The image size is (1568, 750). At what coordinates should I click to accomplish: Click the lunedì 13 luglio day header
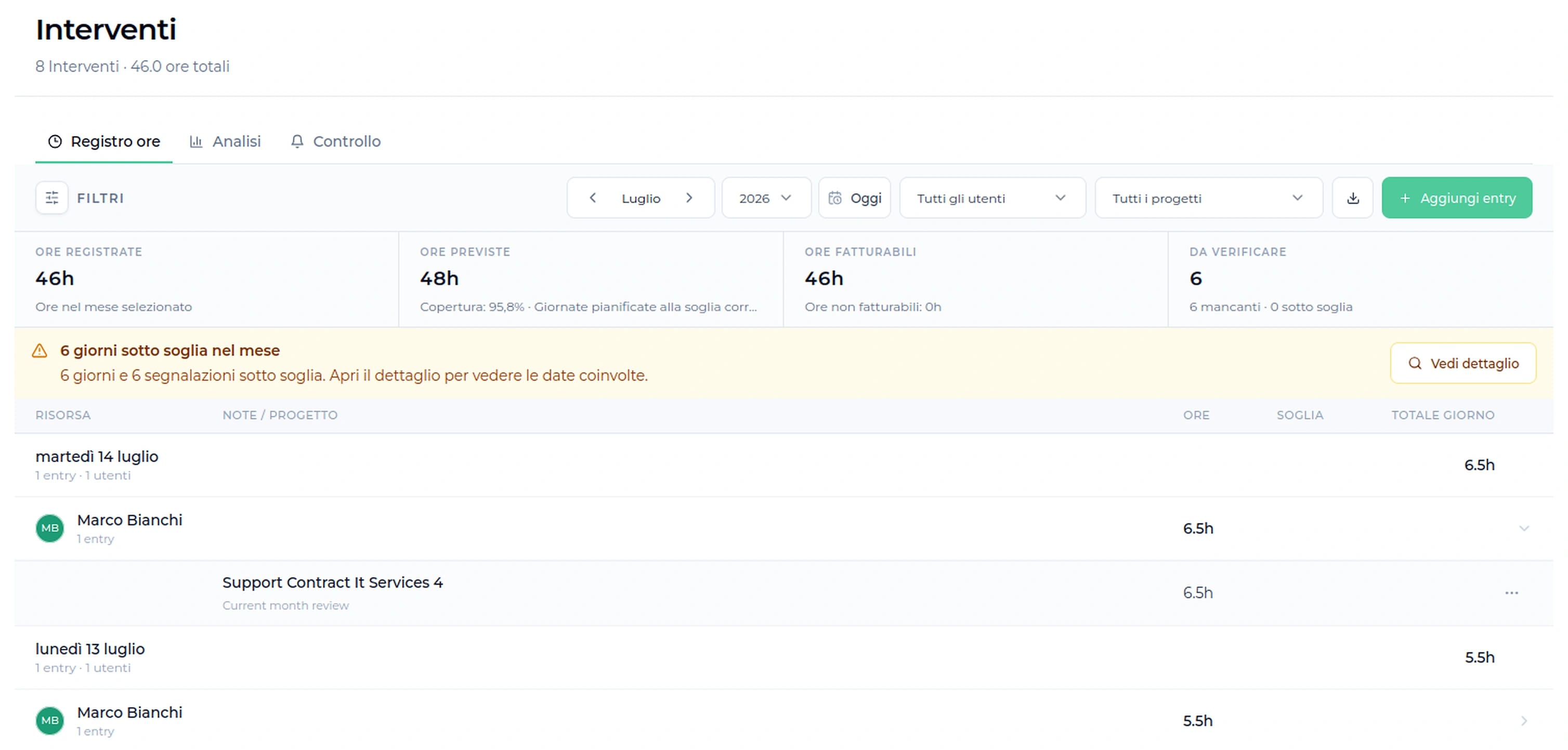pos(784,658)
